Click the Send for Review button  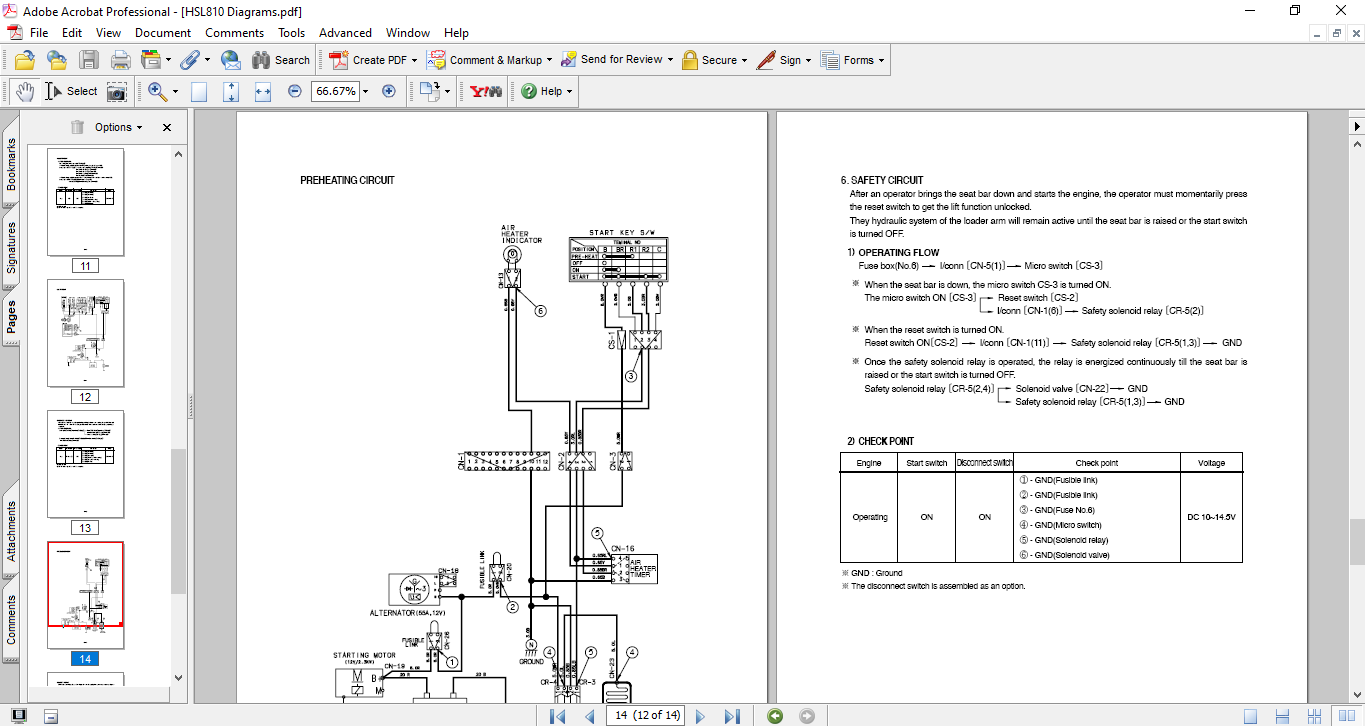(617, 60)
